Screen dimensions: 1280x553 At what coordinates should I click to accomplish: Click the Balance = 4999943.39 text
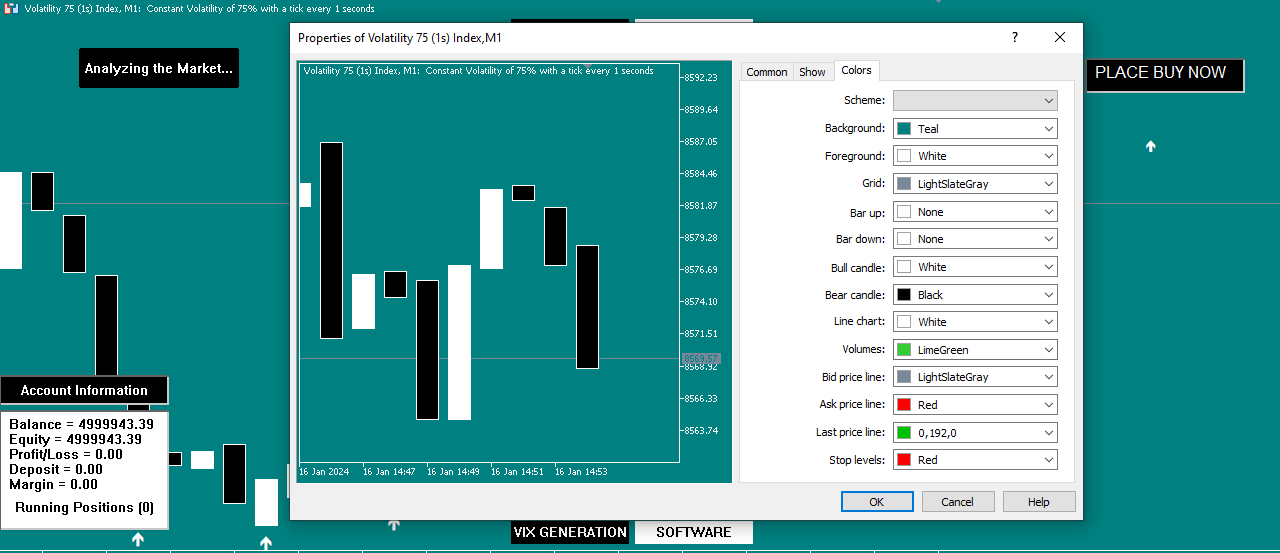pos(81,424)
